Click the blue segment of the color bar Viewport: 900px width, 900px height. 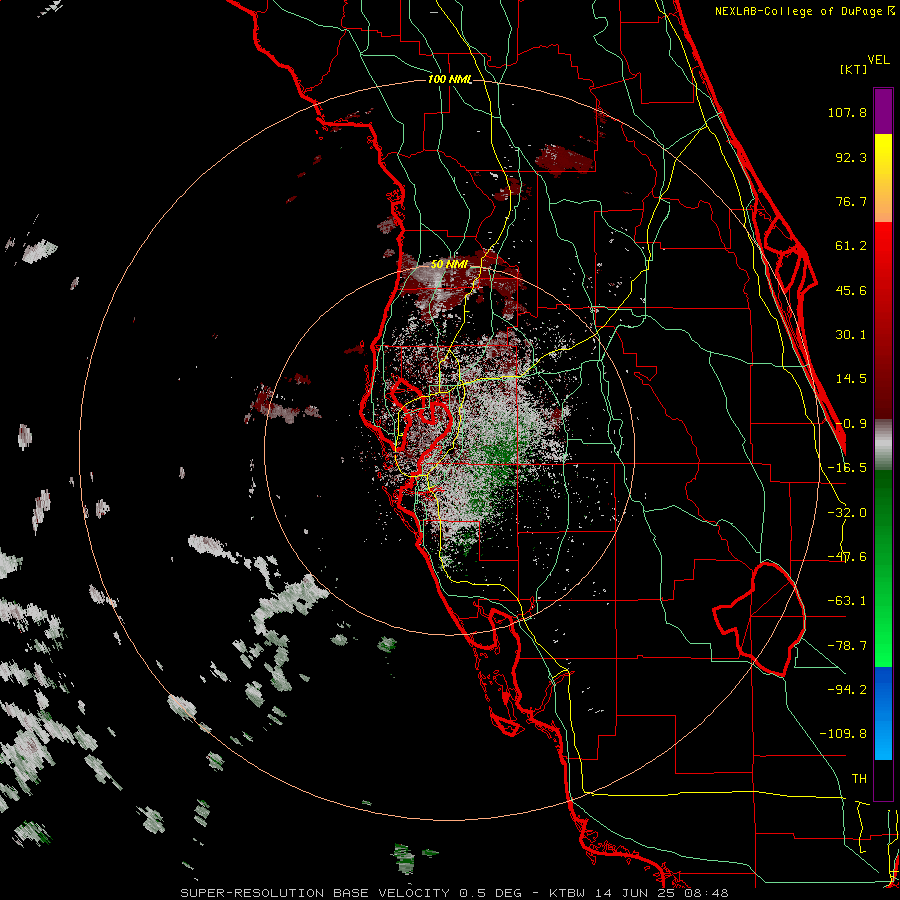[x=883, y=713]
